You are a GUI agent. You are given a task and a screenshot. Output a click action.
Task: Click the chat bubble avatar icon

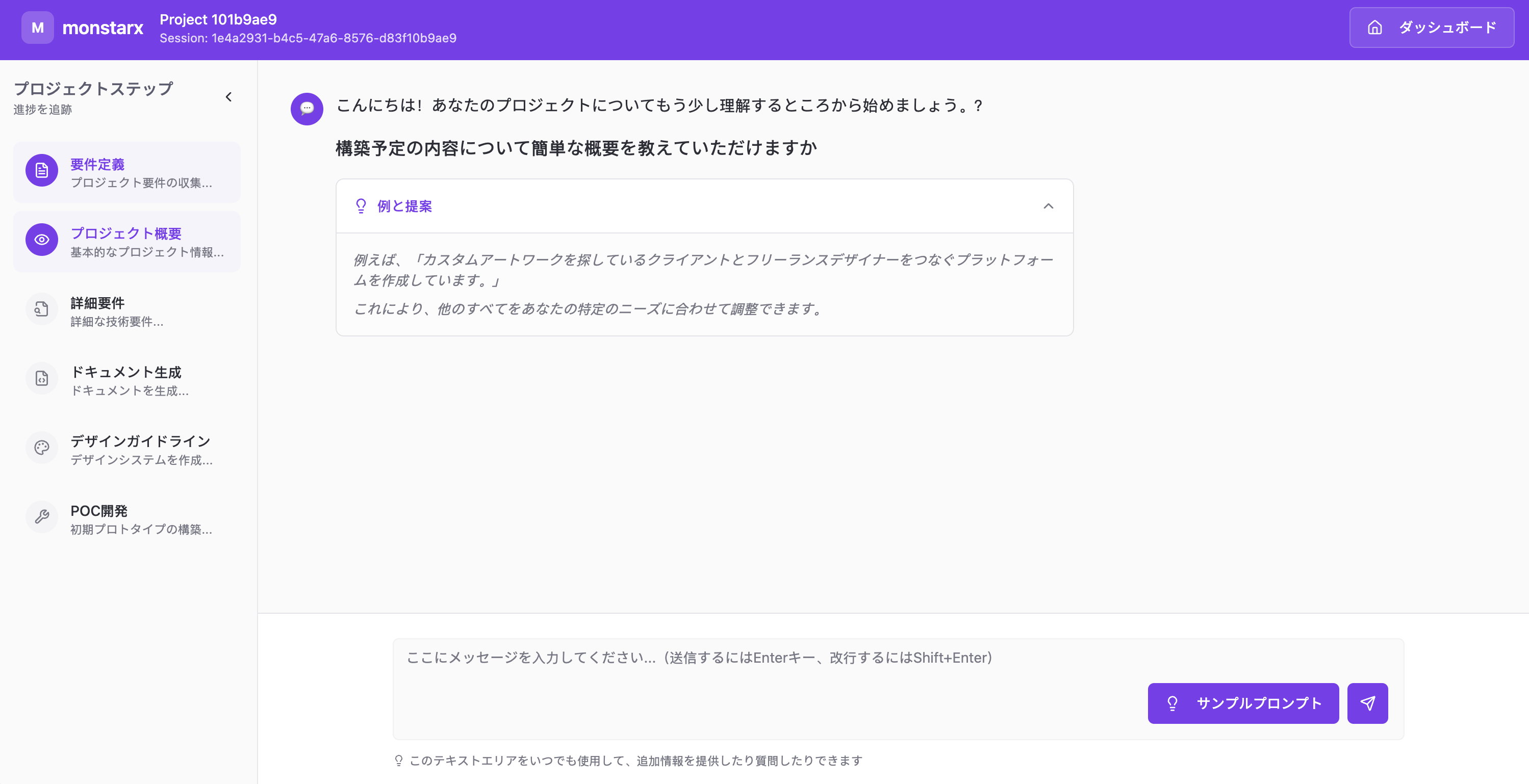click(307, 109)
